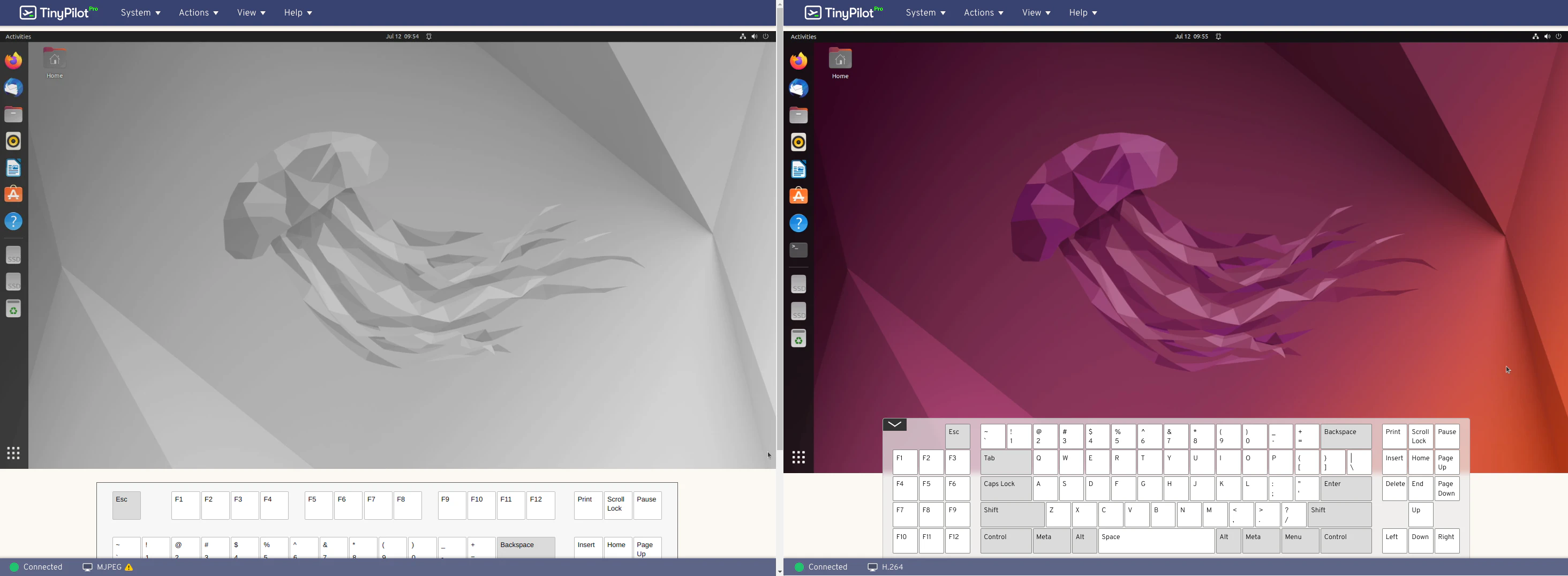The width and height of the screenshot is (1568, 576).
Task: Toggle the Alt key left of the Space bar
Action: tap(1085, 541)
